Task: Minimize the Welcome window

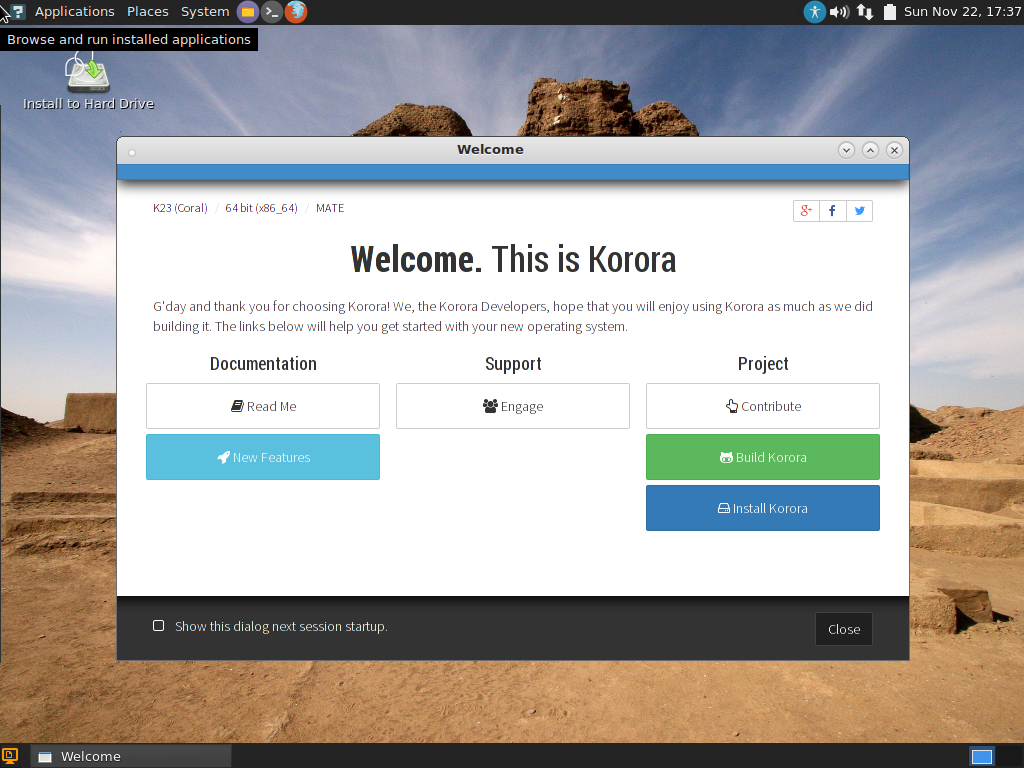Action: coord(846,150)
